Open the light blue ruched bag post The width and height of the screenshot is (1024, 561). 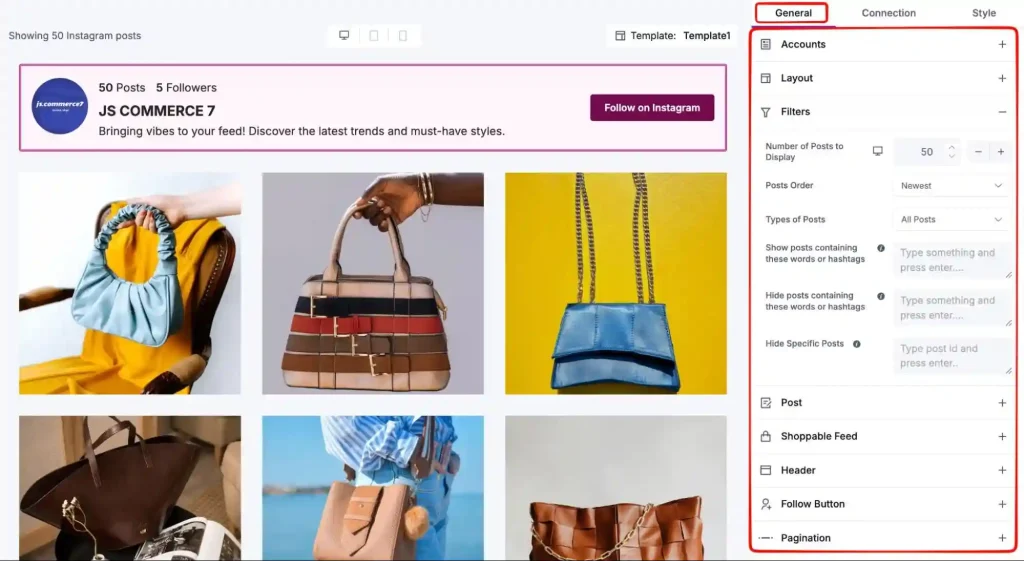[130, 283]
